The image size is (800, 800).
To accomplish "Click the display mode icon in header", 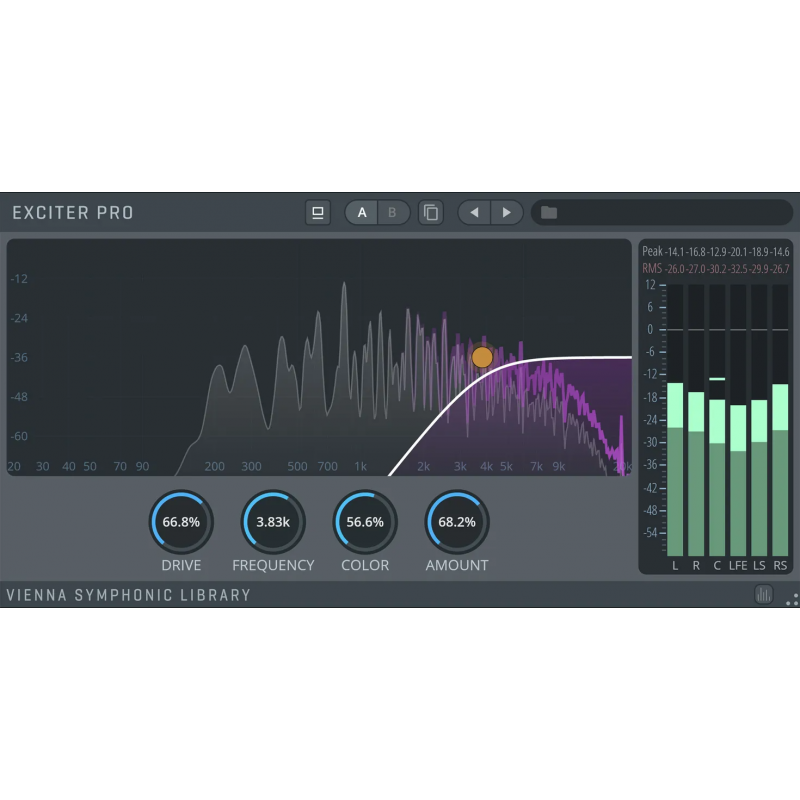I will (x=318, y=212).
